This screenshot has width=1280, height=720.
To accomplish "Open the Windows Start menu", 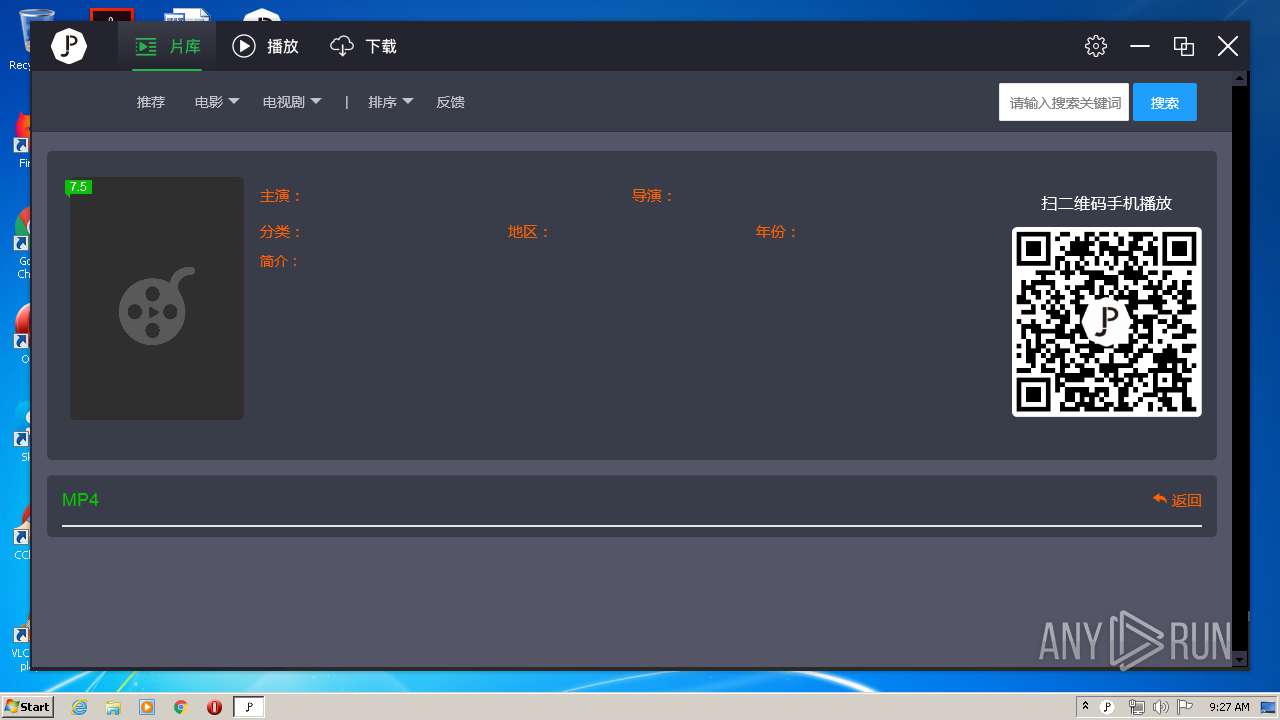I will [27, 706].
